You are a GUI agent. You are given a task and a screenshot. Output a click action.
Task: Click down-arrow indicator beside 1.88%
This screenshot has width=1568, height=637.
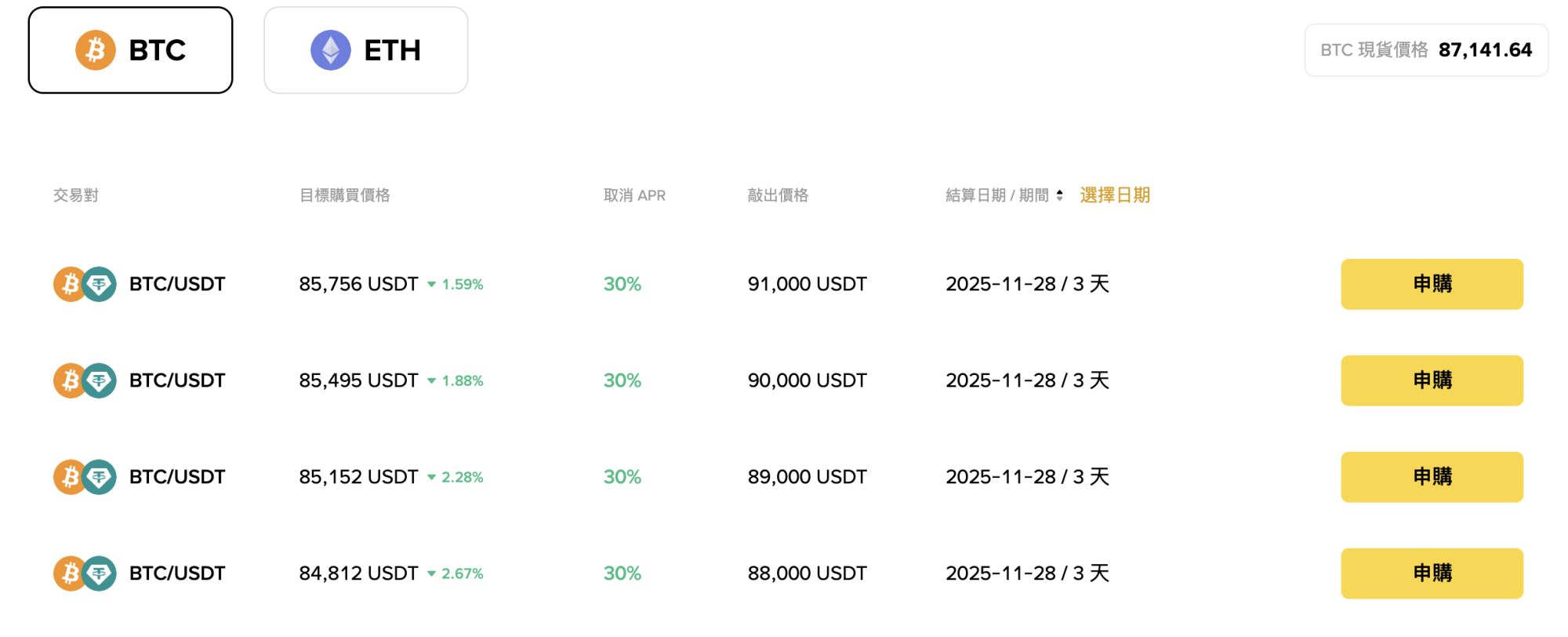point(431,381)
